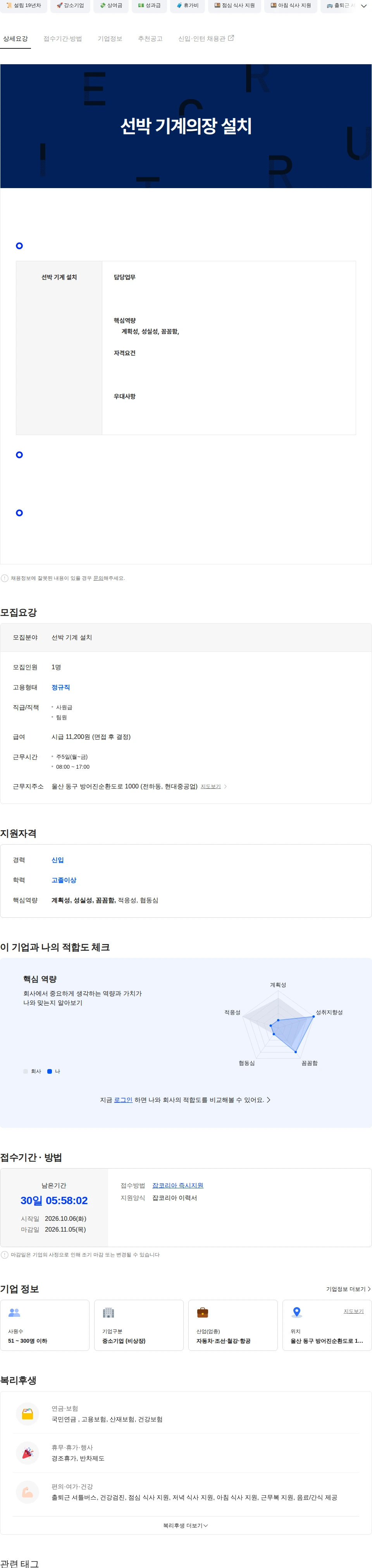Image resolution: width=372 pixels, height=1568 pixels.
Task: Click the 시작일 2026.10.06(화) date
Action: click(65, 1218)
